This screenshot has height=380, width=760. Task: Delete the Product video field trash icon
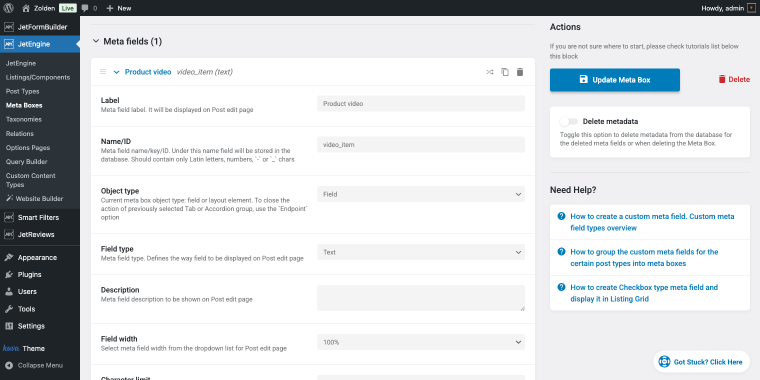[x=520, y=72]
